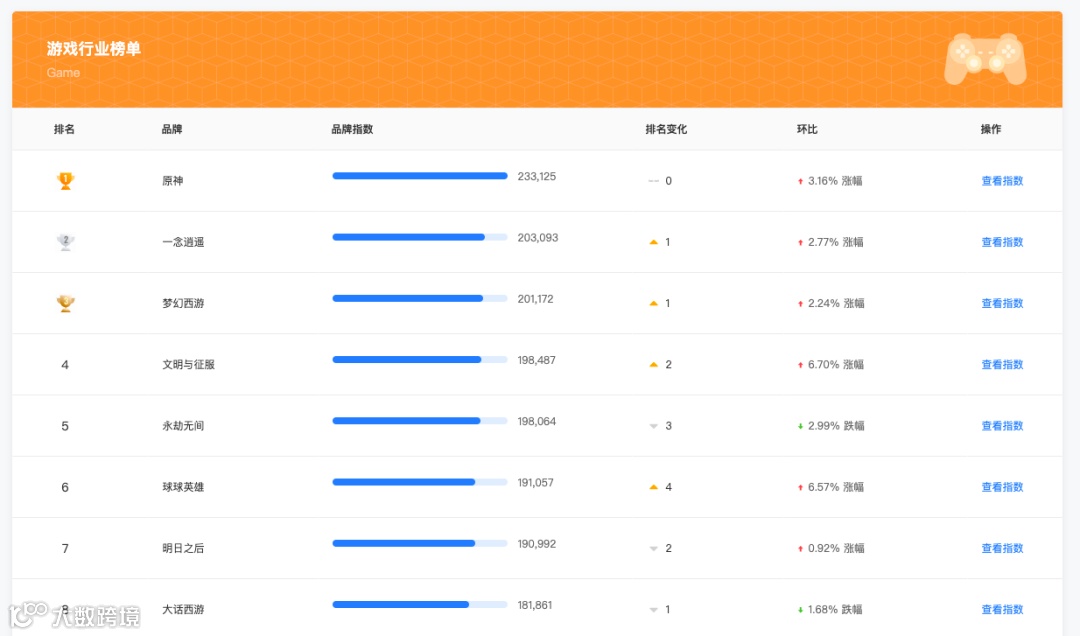Click the 2.99% 跌幅 change value
The width and height of the screenshot is (1080, 636).
click(836, 427)
